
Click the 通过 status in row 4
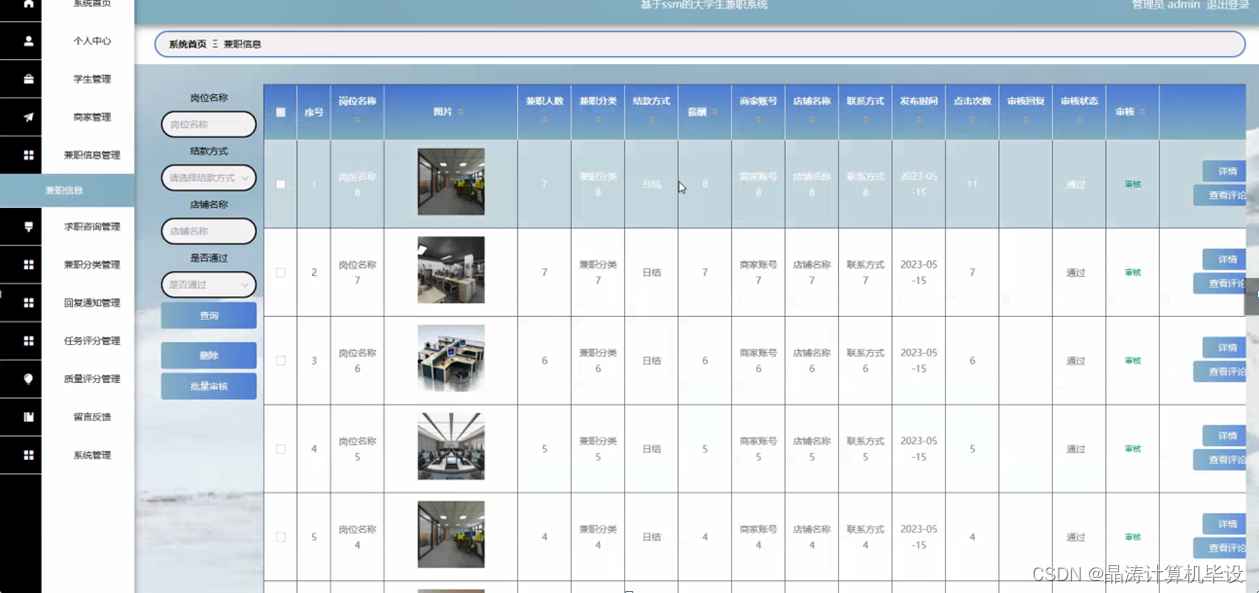click(1076, 449)
